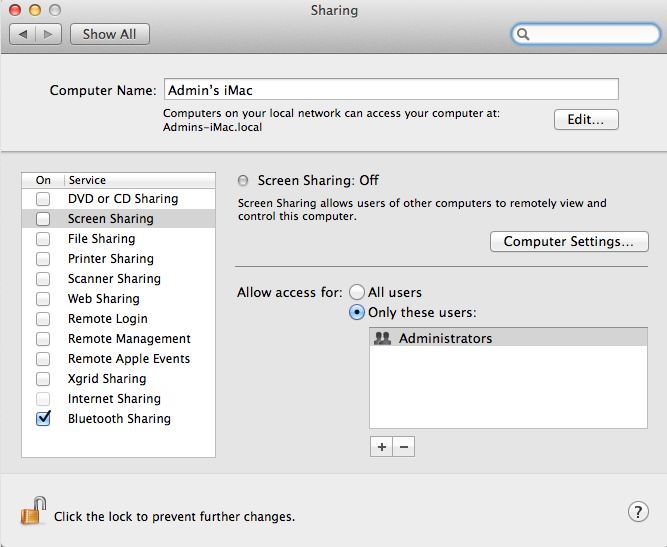This screenshot has height=547, width=667.
Task: Choose the Only these users option
Action: (357, 313)
